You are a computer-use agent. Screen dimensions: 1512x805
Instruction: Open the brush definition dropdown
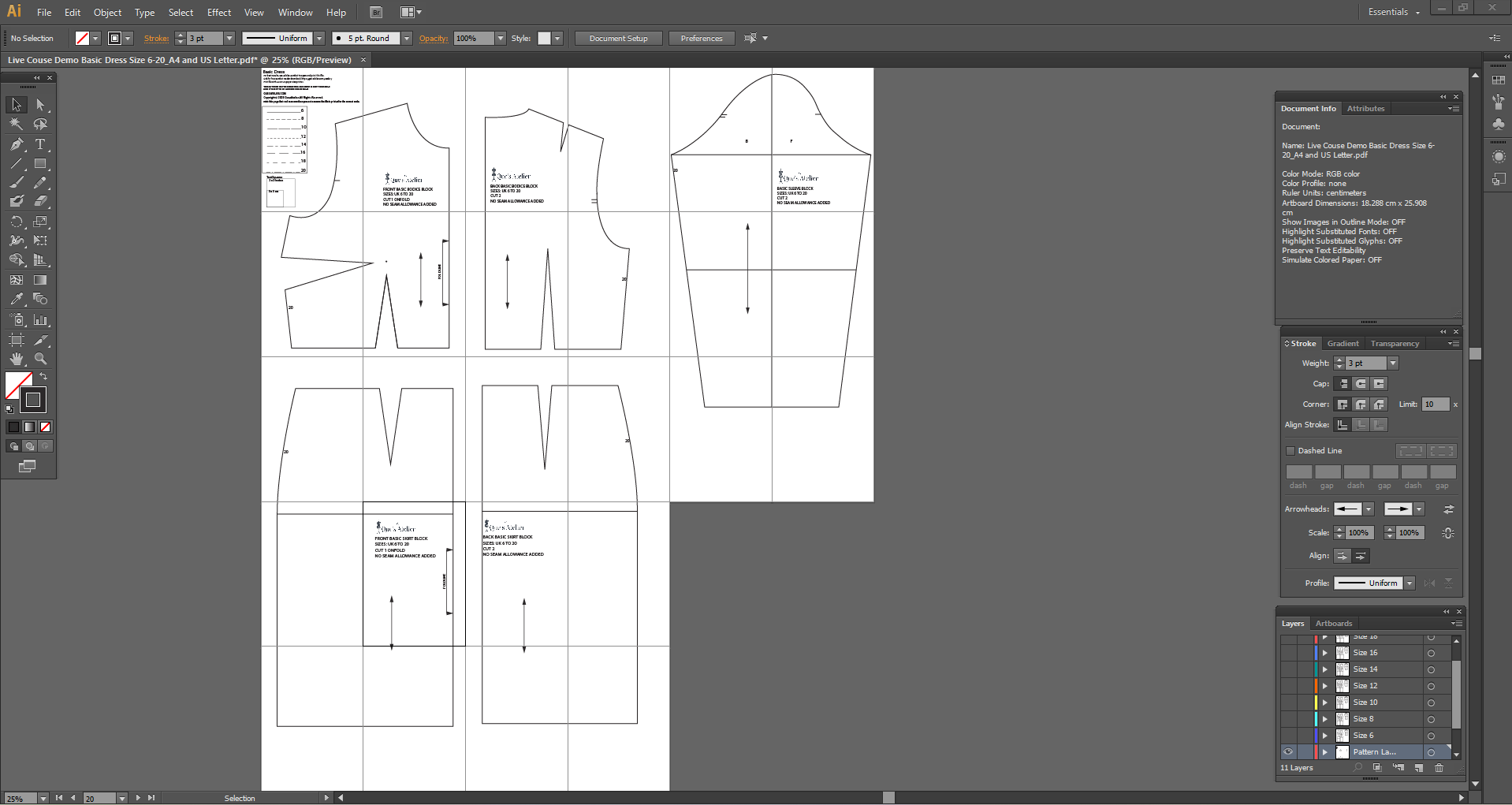(407, 38)
